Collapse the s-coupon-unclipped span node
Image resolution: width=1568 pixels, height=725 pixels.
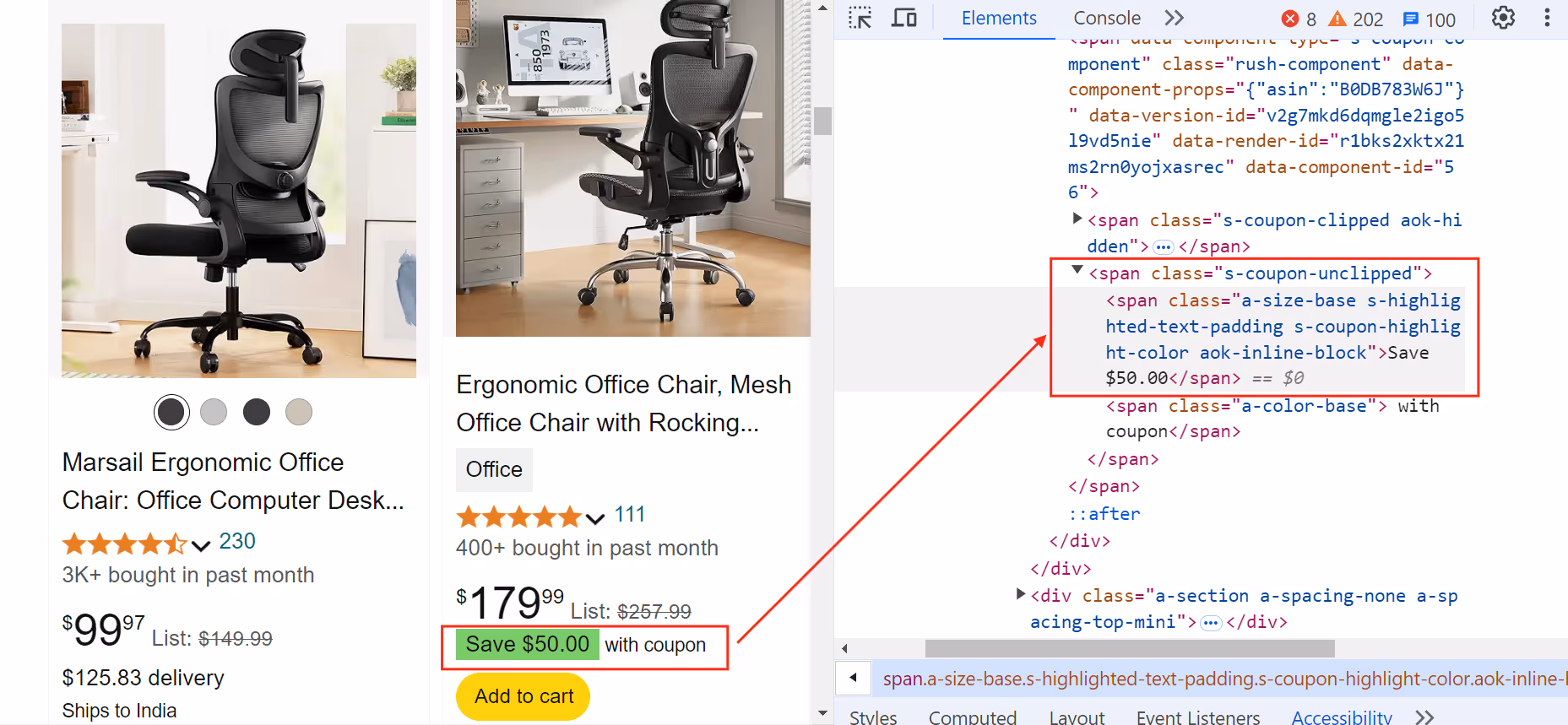[1077, 271]
